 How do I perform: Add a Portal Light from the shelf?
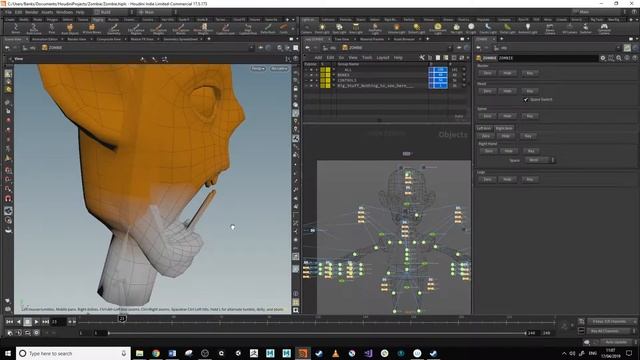coord(507,29)
